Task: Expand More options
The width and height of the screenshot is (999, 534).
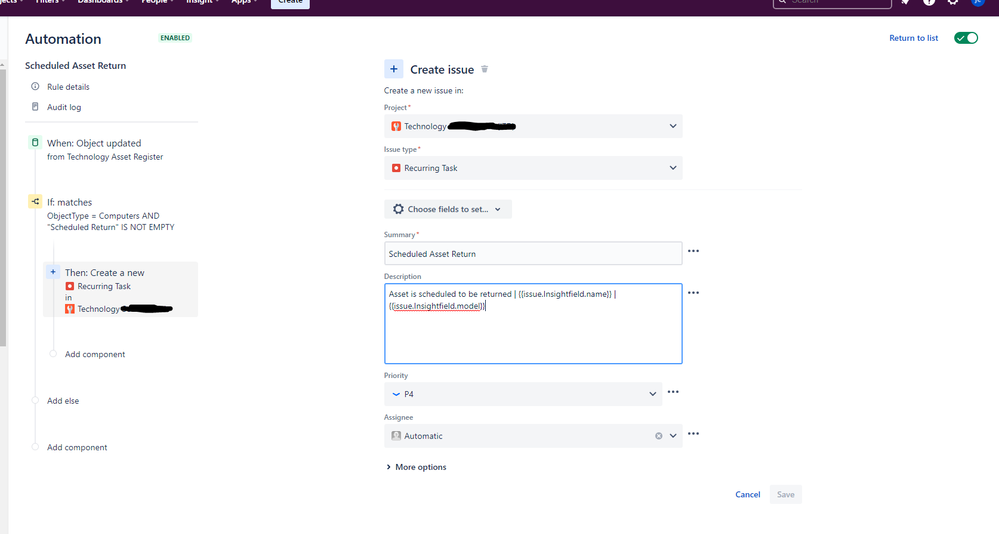Action: point(416,467)
